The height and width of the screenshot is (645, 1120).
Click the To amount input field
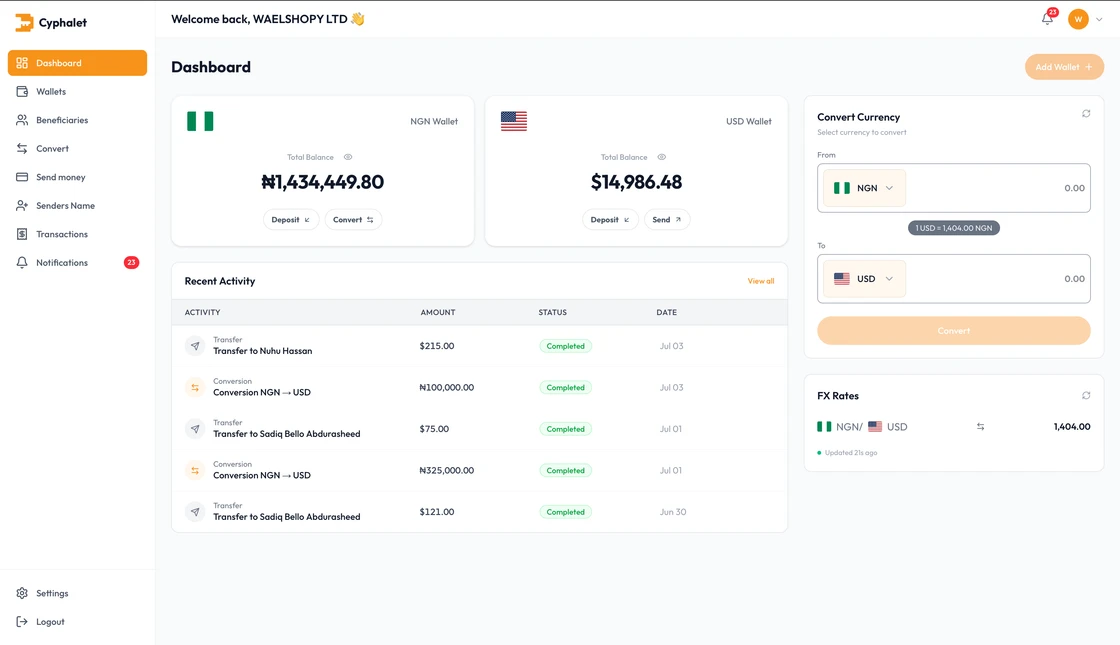(999, 279)
